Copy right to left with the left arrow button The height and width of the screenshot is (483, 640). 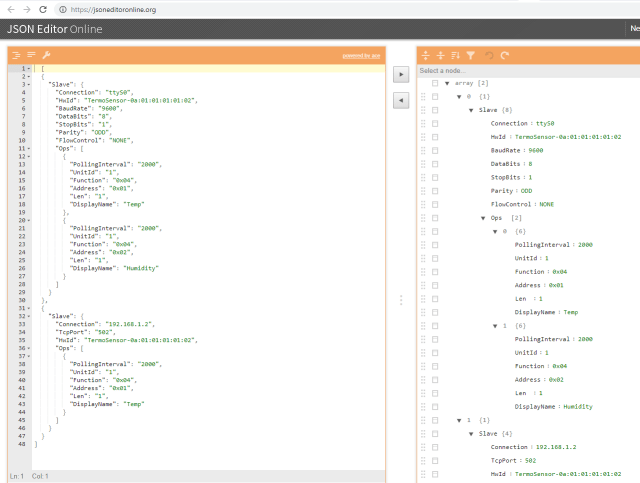tap(401, 100)
